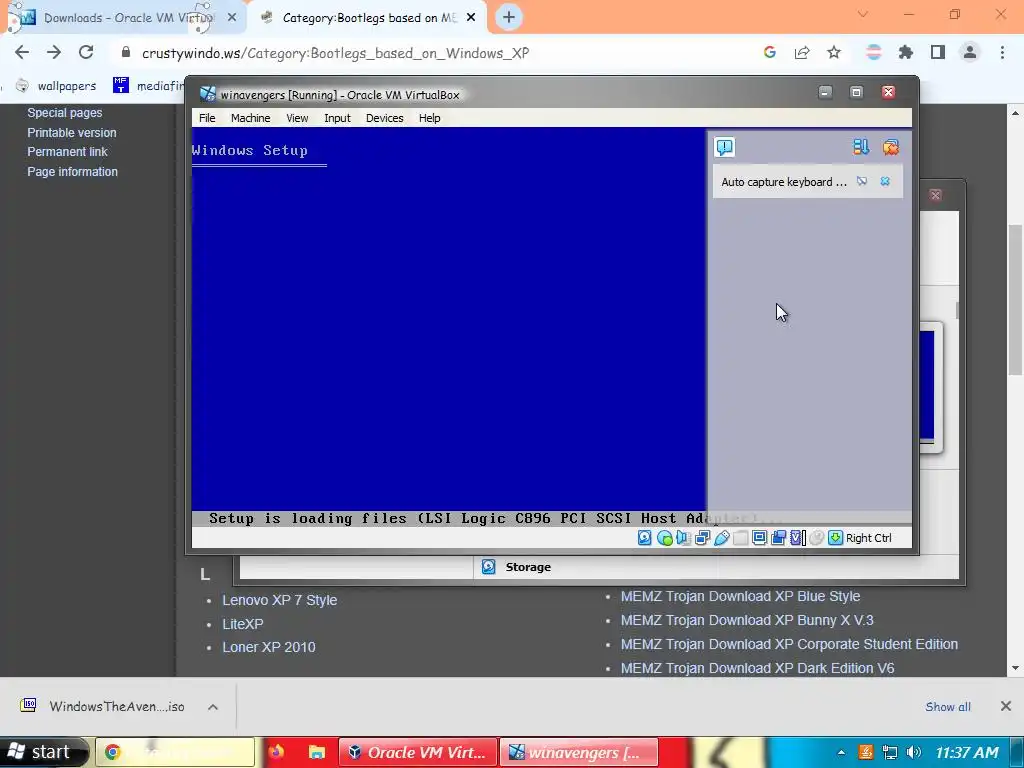The height and width of the screenshot is (768, 1024).
Task: Open the Devices menu
Action: coord(384,118)
